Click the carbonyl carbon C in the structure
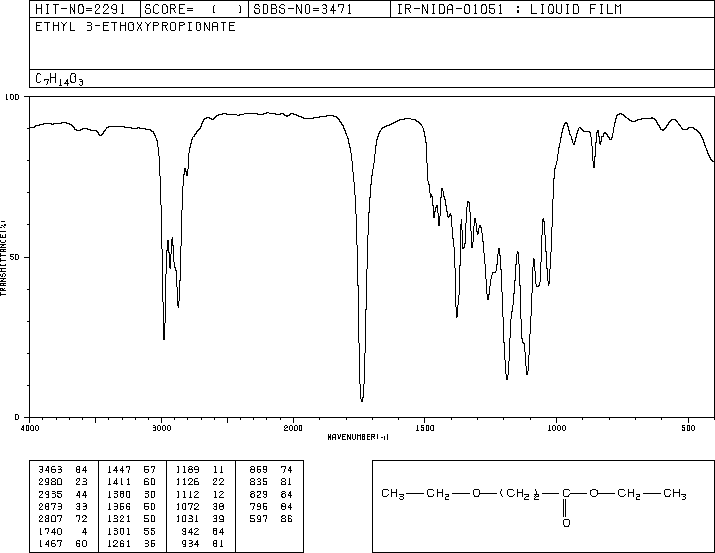Viewport: 715px width, 553px height. 566,493
